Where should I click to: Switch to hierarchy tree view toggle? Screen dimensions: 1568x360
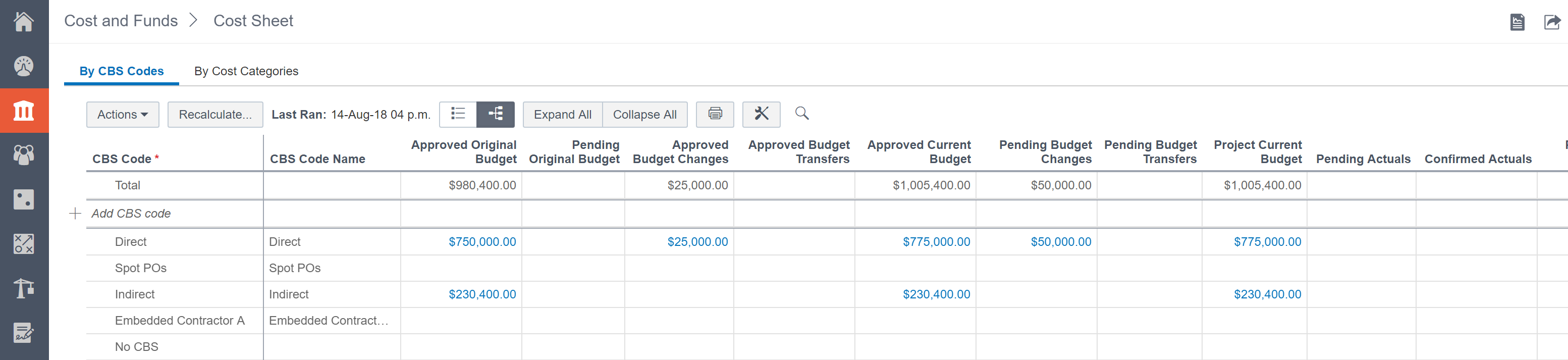(496, 114)
